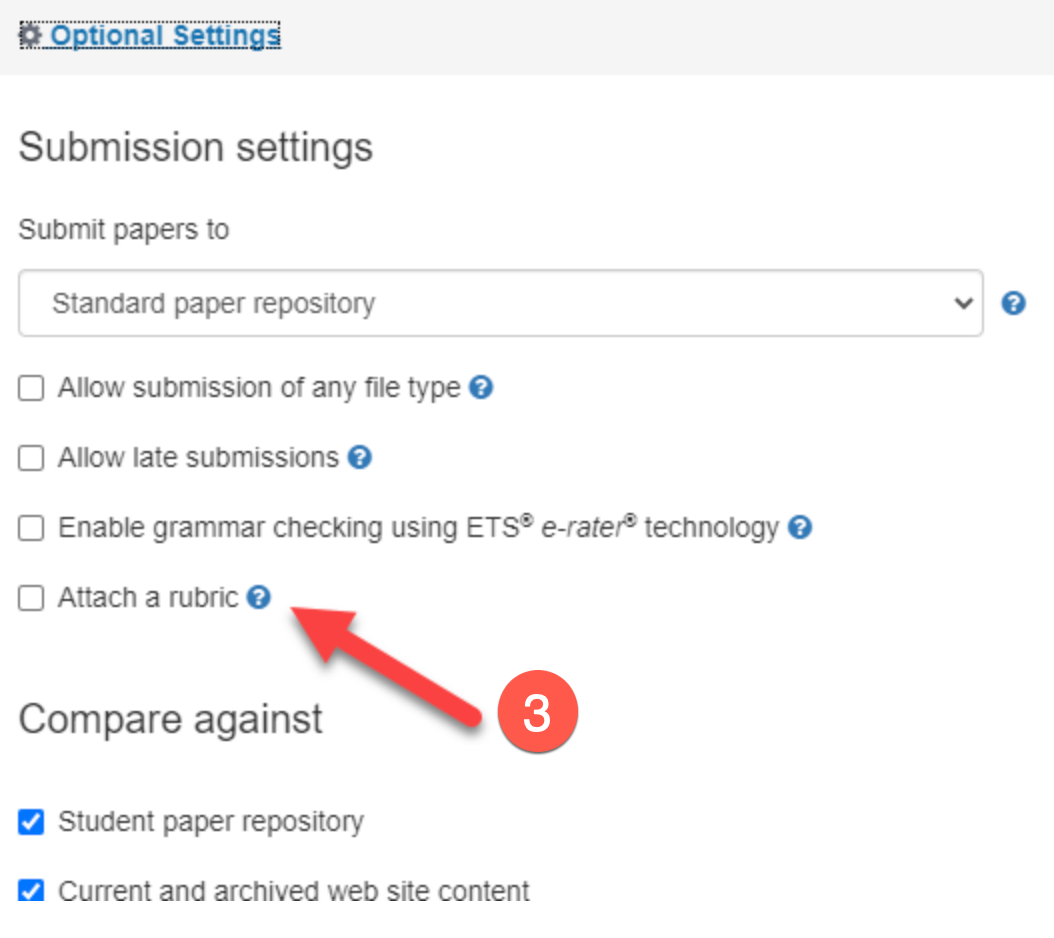Open help icon for ETS e-rater grammar checking
Screen dimensions: 1054x938
(x=799, y=527)
